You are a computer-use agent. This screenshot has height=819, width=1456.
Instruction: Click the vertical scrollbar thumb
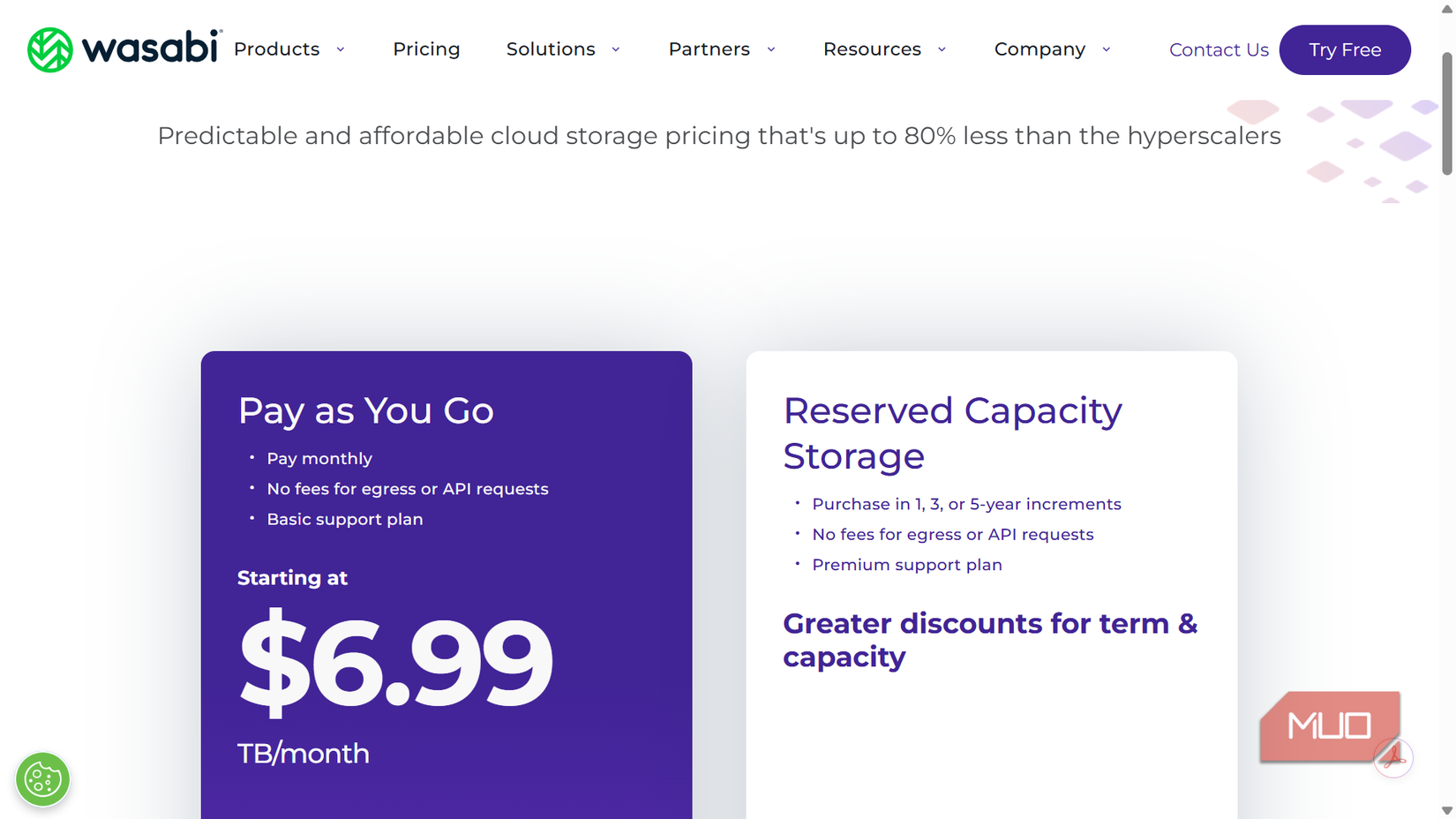1446,113
